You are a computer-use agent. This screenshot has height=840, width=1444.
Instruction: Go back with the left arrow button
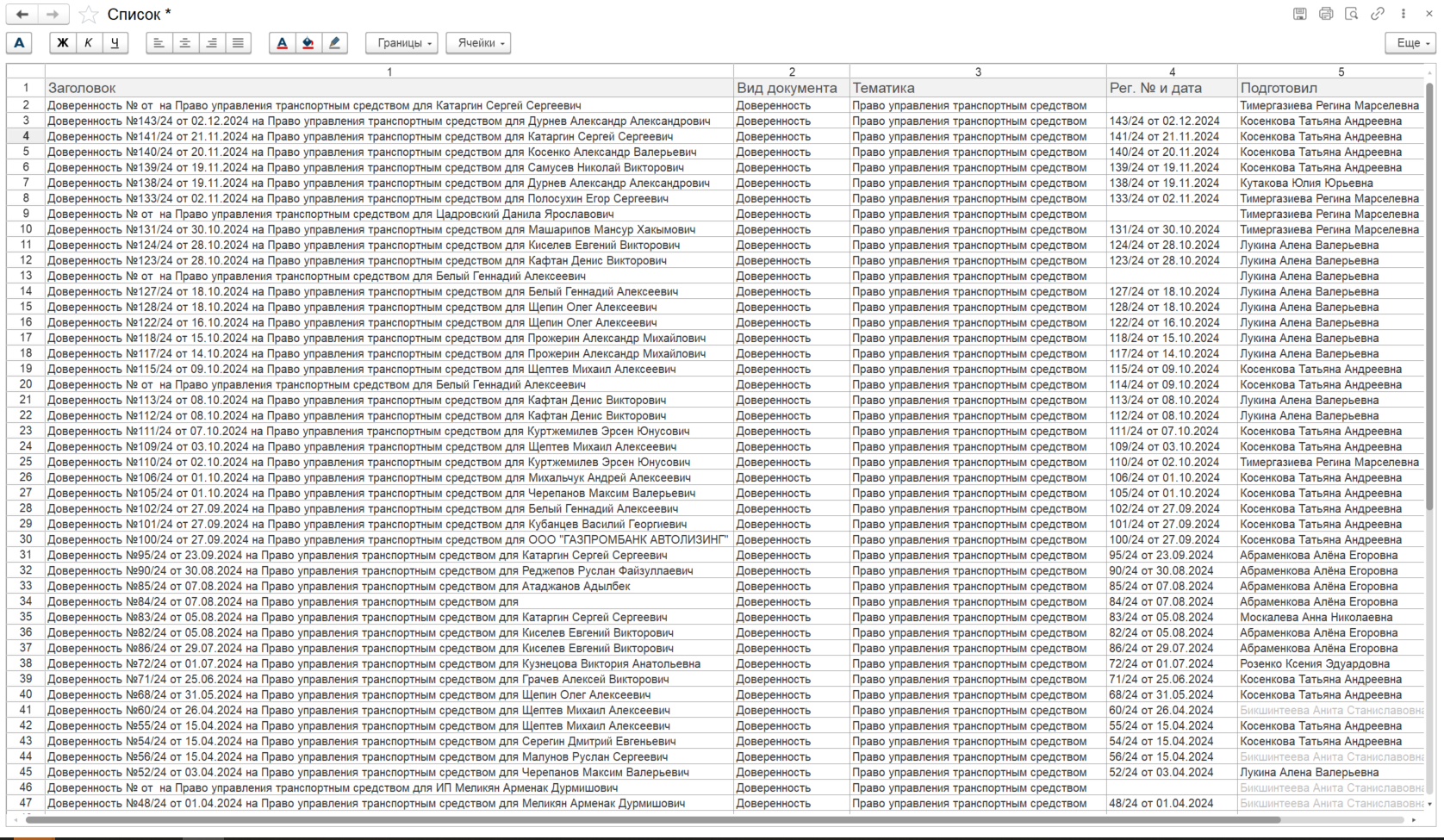(x=22, y=15)
